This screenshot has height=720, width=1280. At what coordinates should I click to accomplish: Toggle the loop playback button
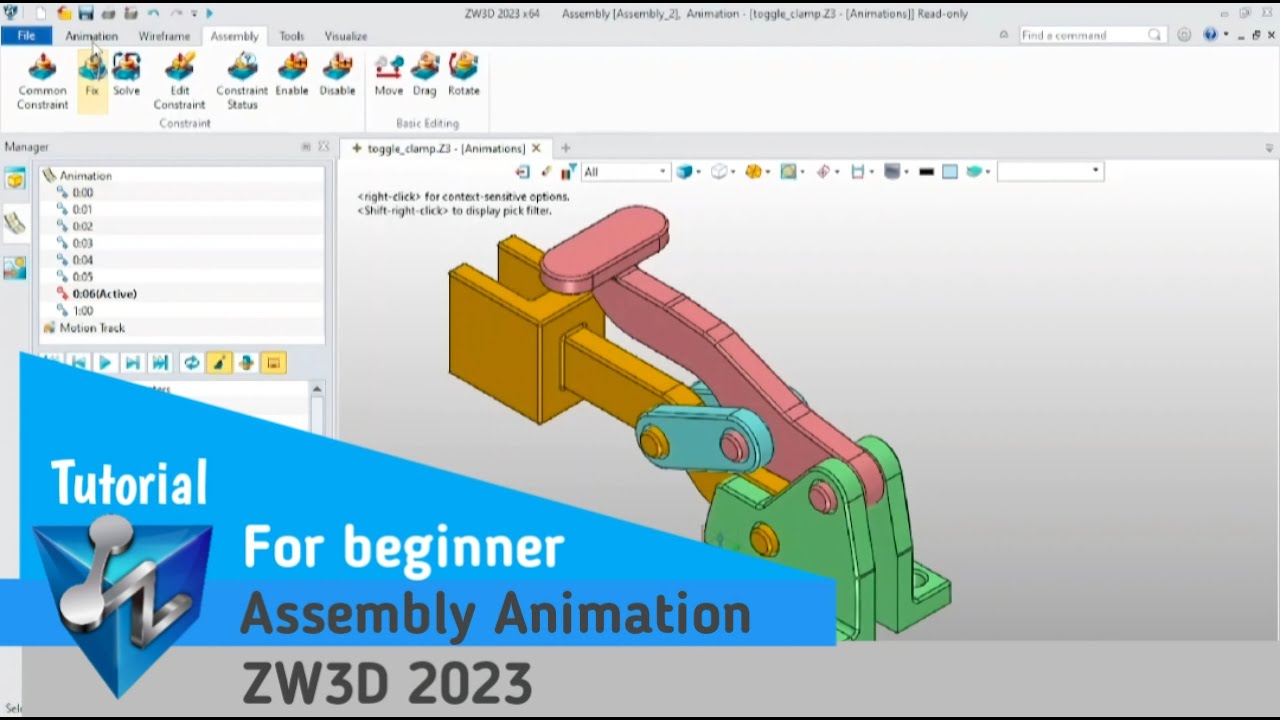[191, 363]
